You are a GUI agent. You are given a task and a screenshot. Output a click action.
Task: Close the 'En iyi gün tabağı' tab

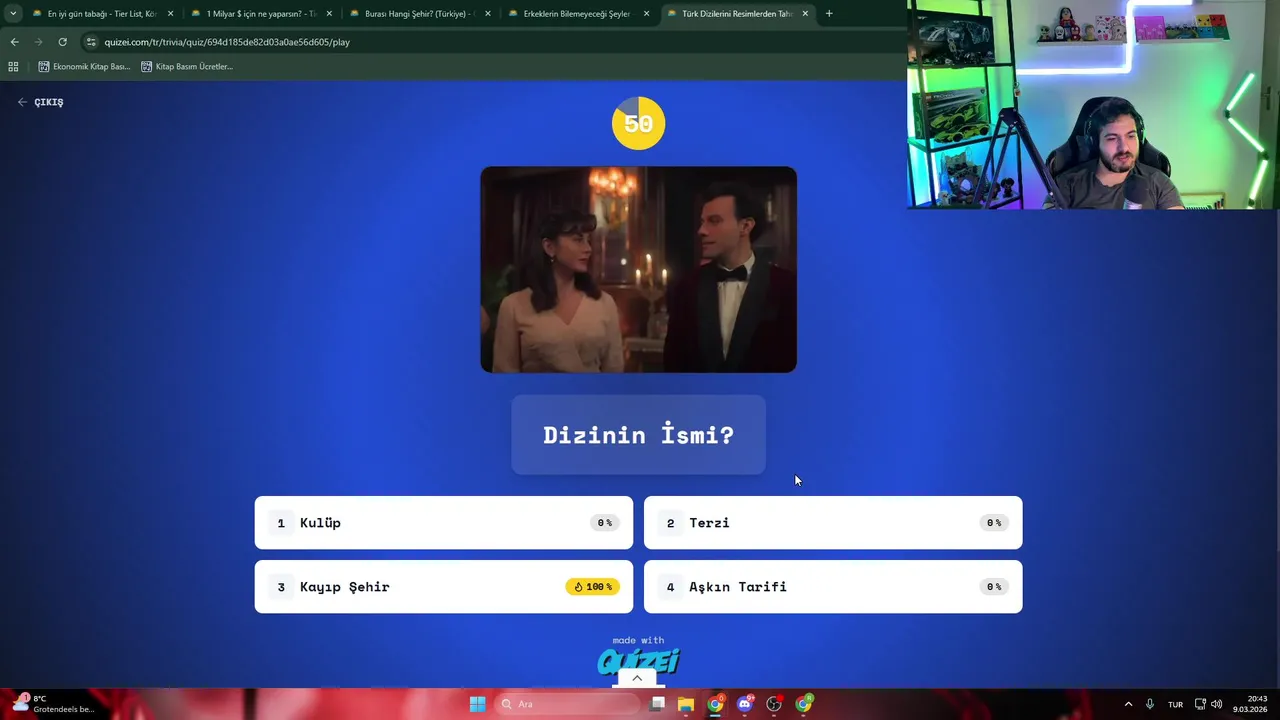pos(170,14)
